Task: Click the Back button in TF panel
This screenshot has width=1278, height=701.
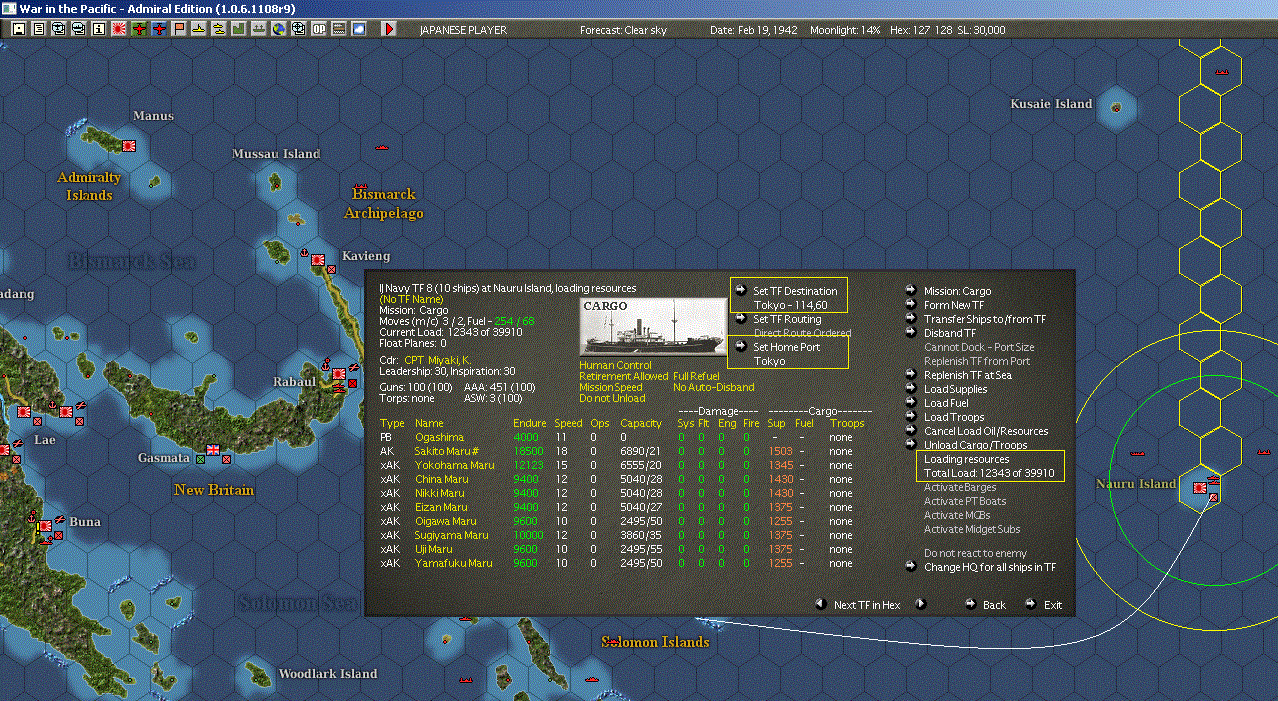Action: (993, 605)
